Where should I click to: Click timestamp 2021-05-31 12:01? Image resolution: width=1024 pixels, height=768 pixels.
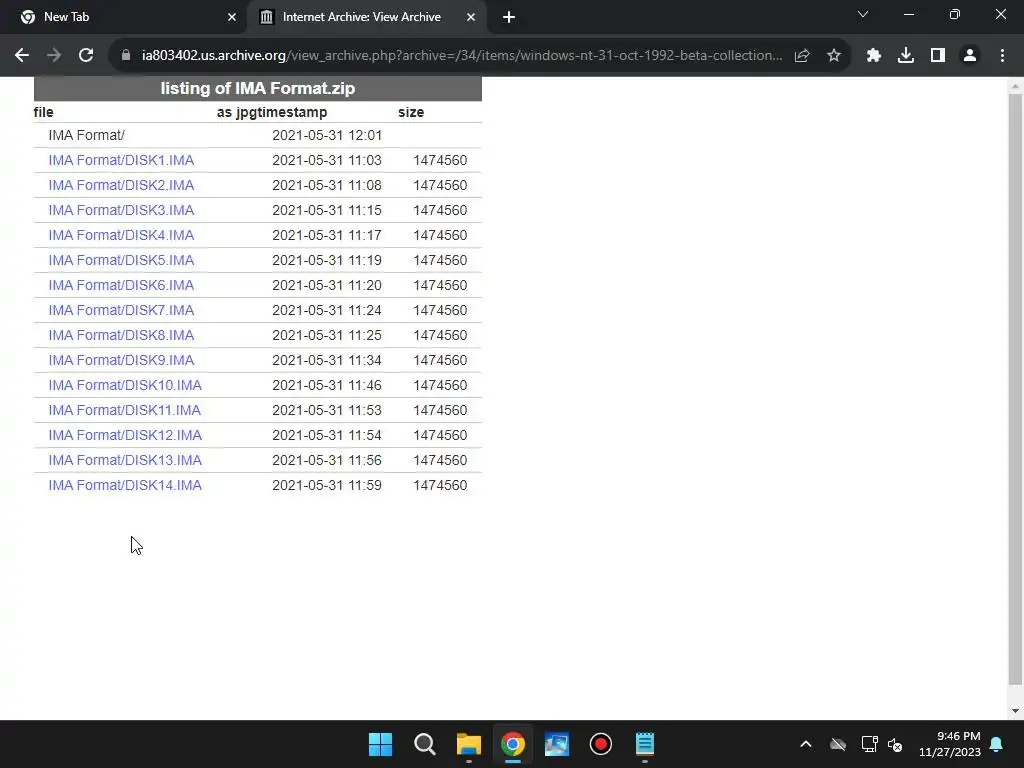click(327, 135)
